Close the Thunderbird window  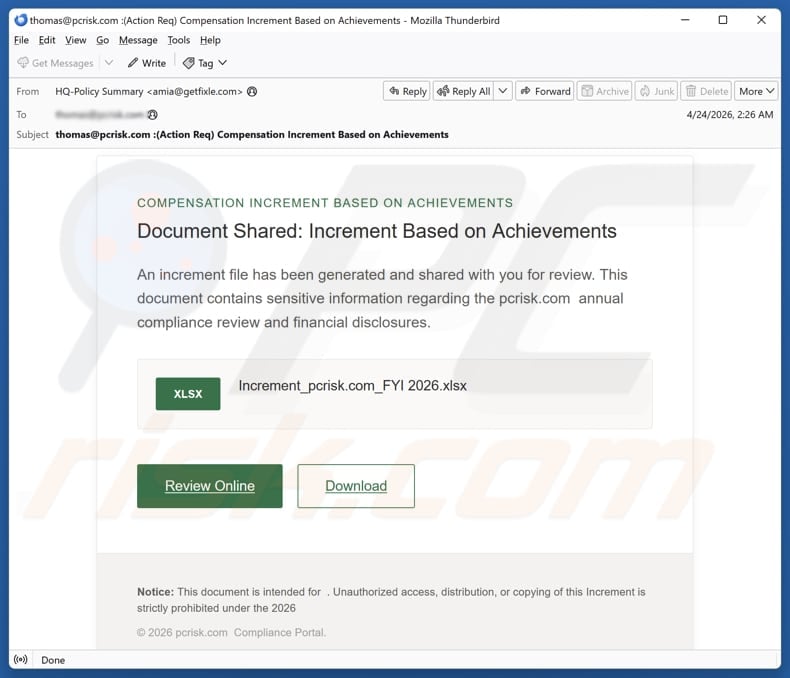coord(761,20)
